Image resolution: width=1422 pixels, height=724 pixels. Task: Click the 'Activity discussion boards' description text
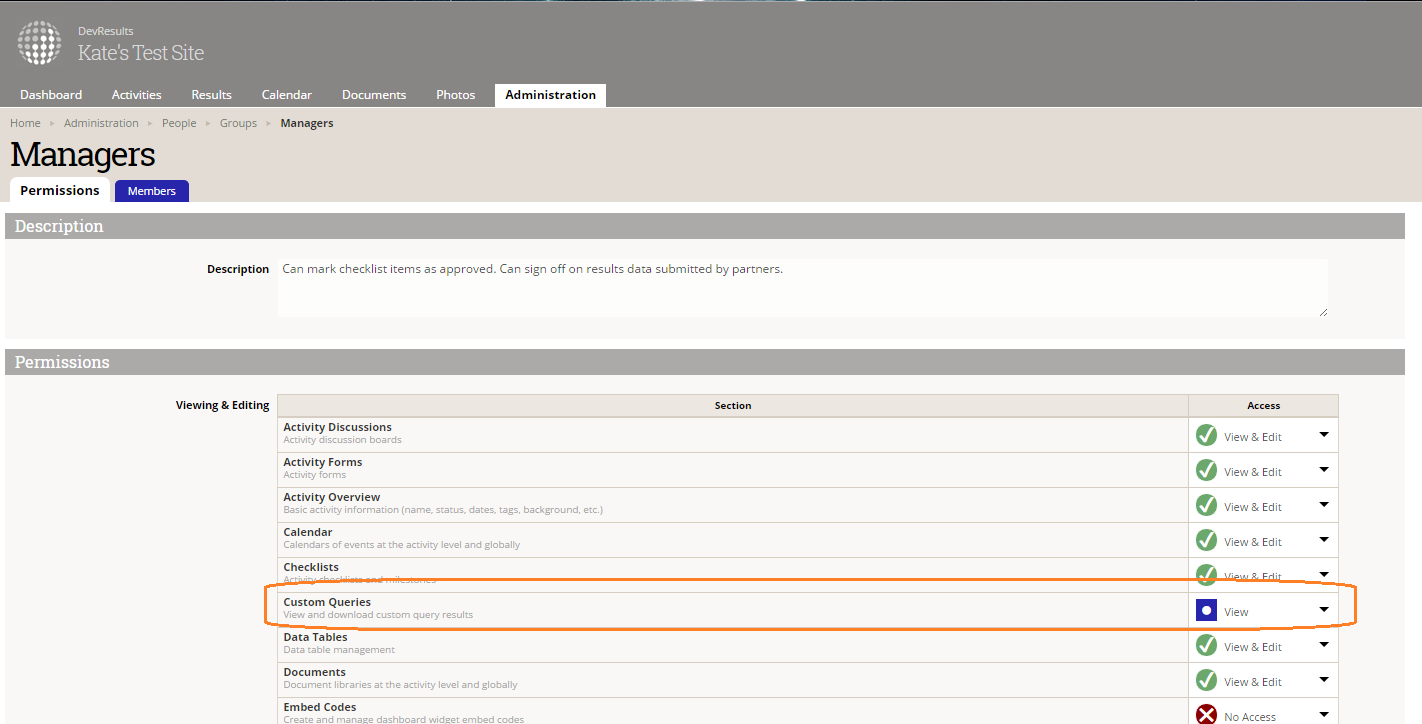coord(342,440)
